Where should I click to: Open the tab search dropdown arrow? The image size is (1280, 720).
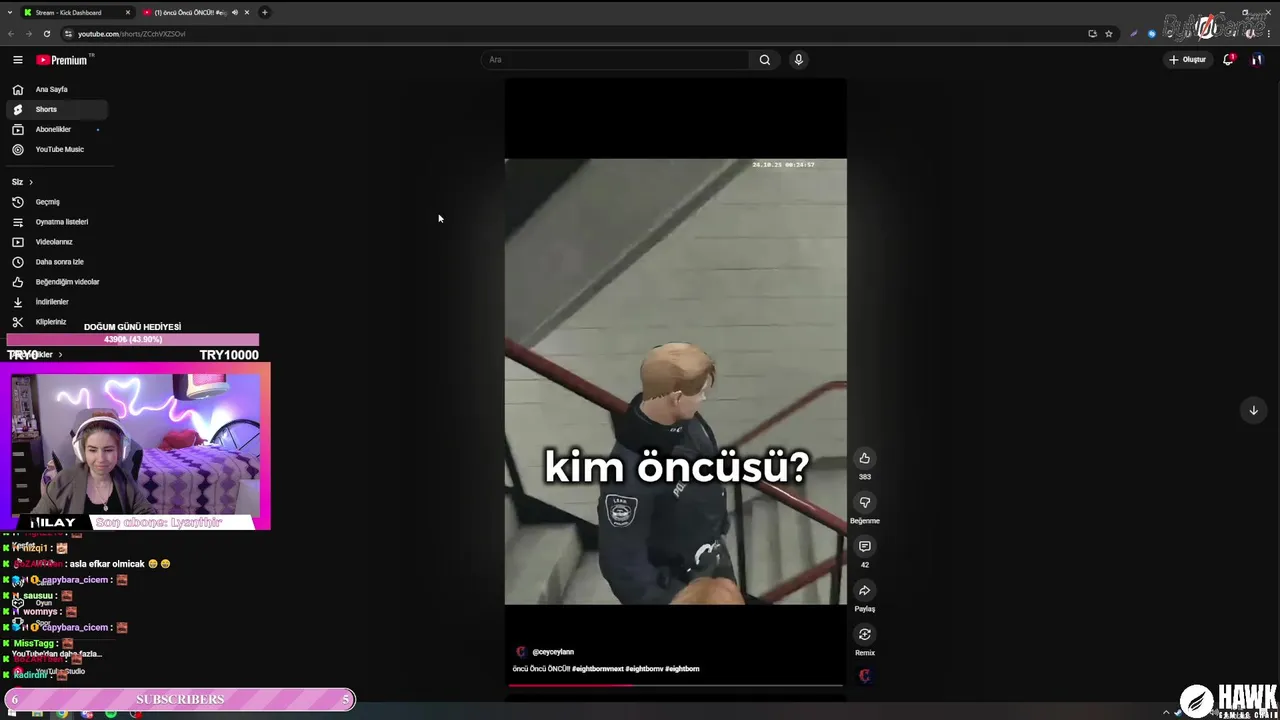[x=10, y=12]
